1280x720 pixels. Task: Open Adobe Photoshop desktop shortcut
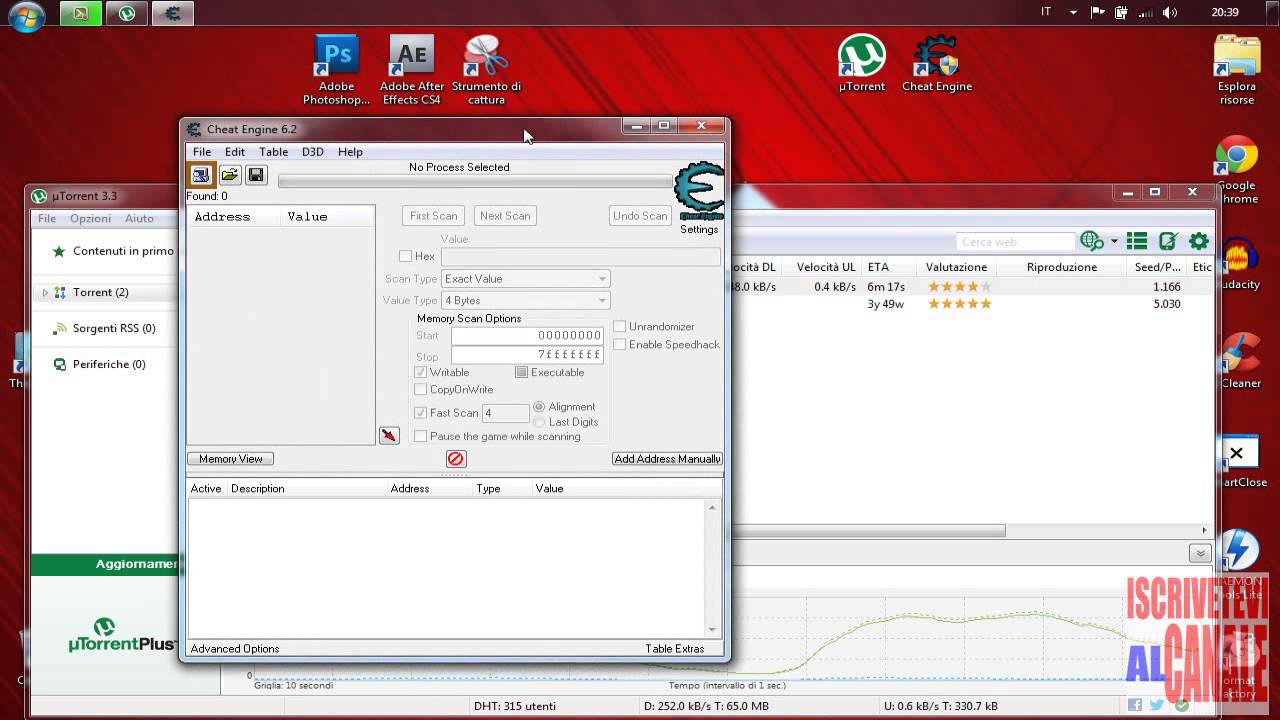click(337, 70)
